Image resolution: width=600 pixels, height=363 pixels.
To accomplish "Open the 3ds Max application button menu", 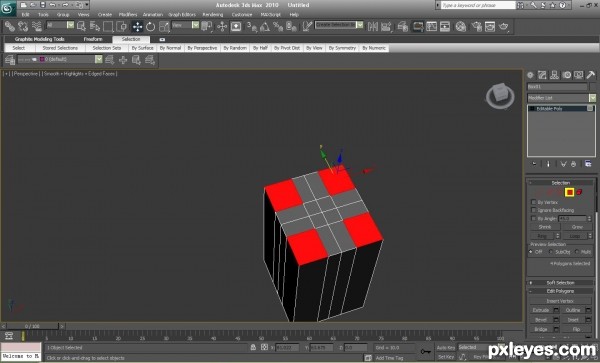I will point(8,8).
